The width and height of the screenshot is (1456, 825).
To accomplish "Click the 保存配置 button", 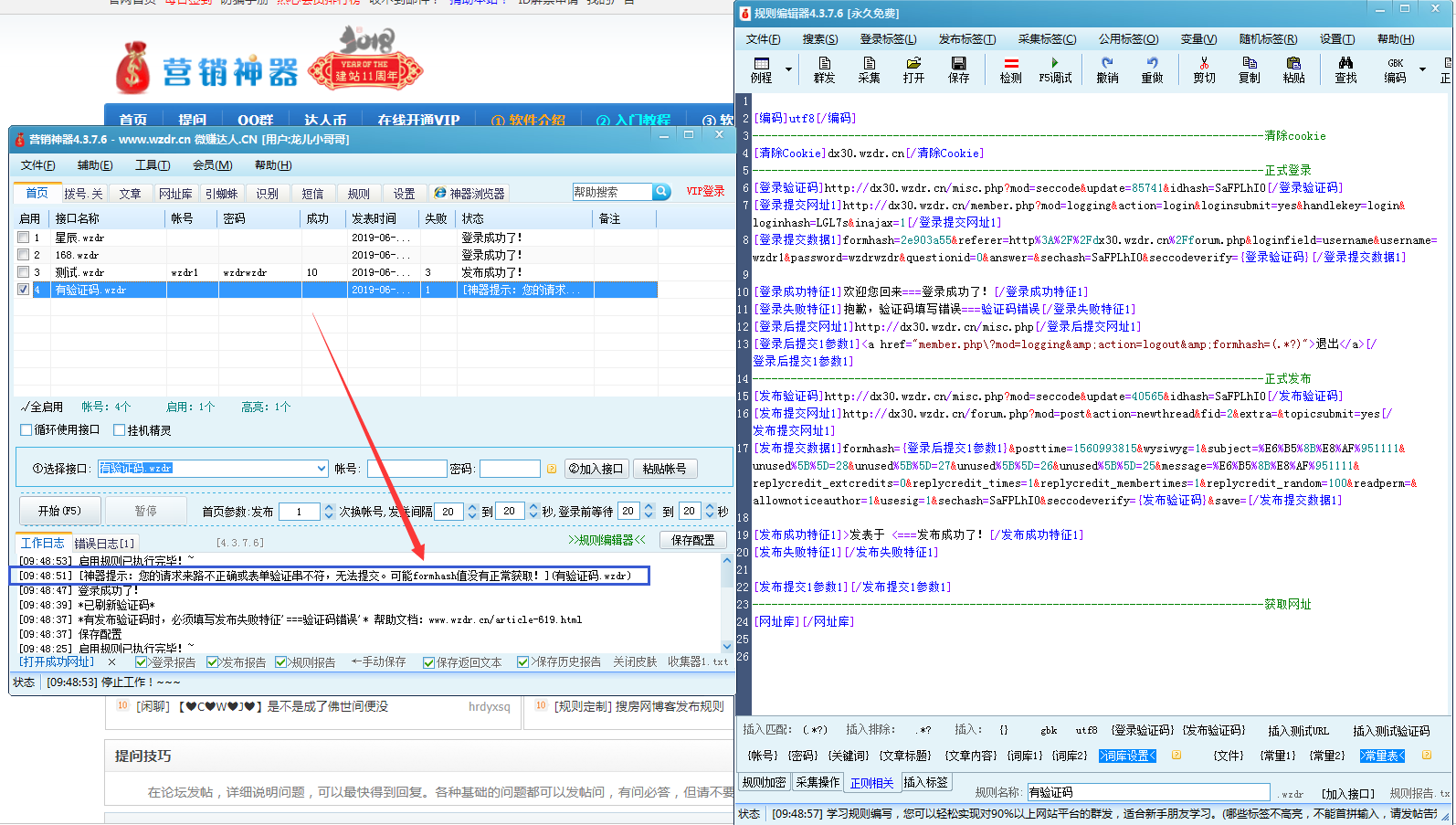I will (x=693, y=540).
